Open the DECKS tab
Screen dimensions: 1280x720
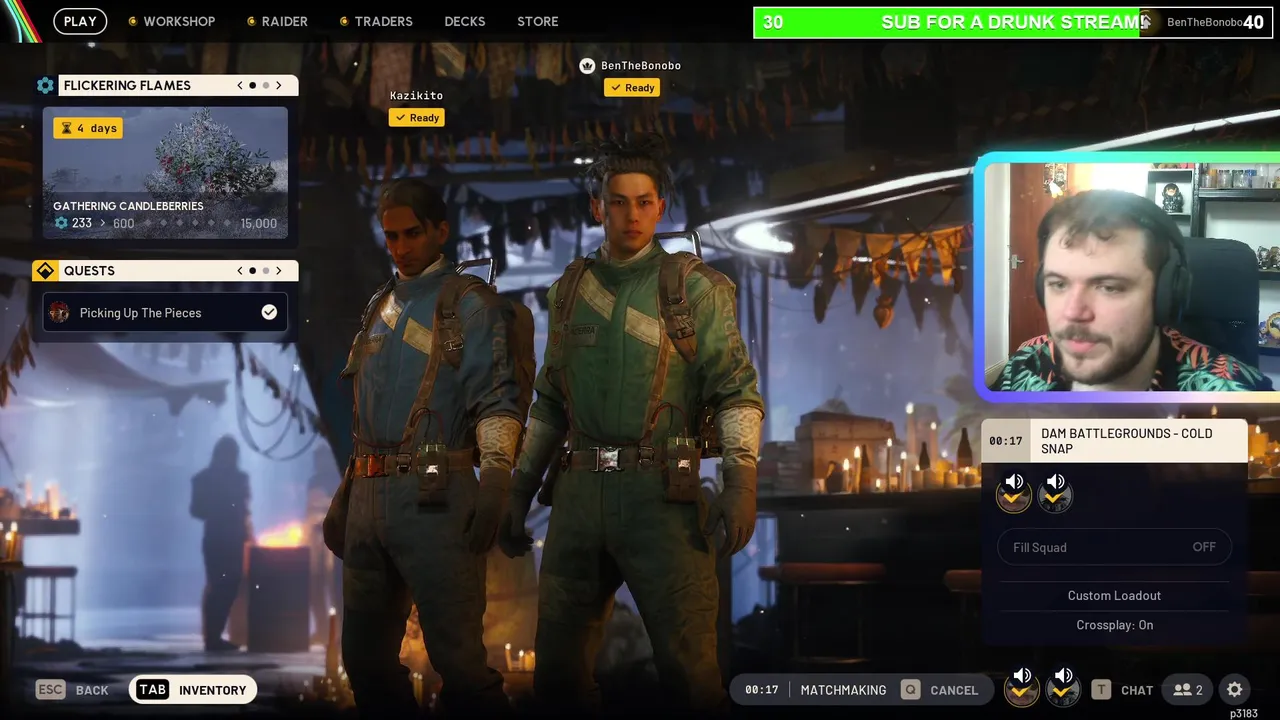click(x=465, y=21)
